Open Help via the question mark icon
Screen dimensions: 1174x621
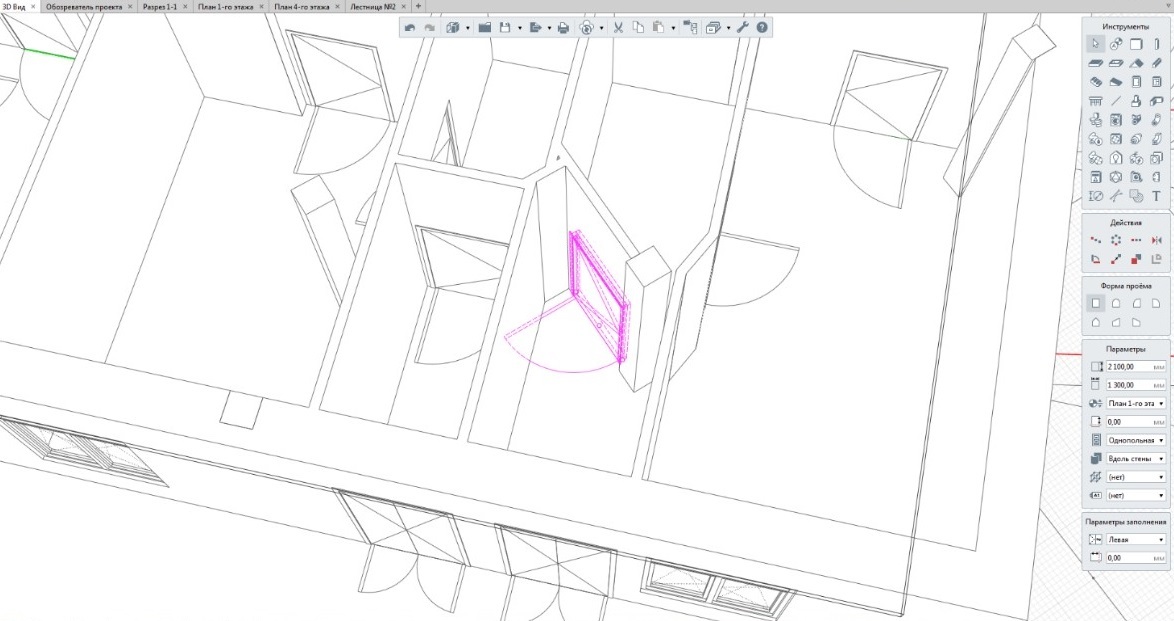click(762, 28)
